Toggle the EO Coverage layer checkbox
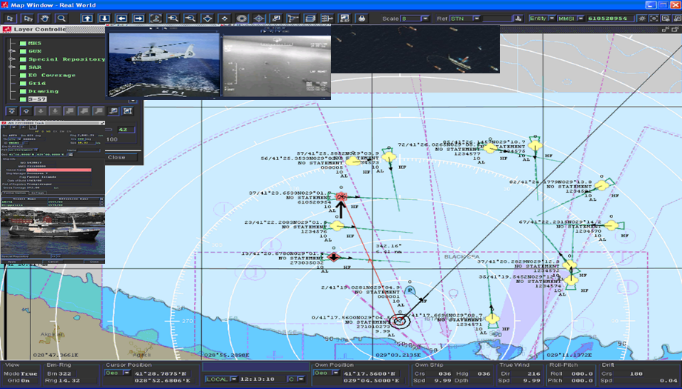Viewport: 682px width, 389px height. [x=23, y=75]
